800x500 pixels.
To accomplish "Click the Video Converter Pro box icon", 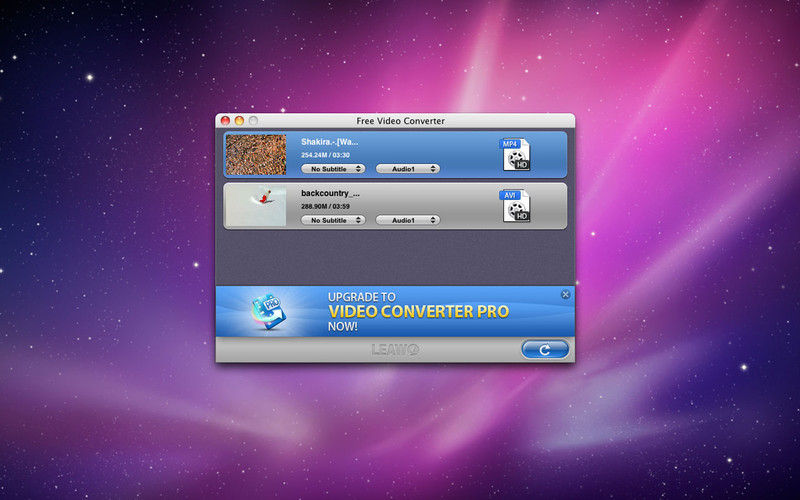I will click(269, 312).
